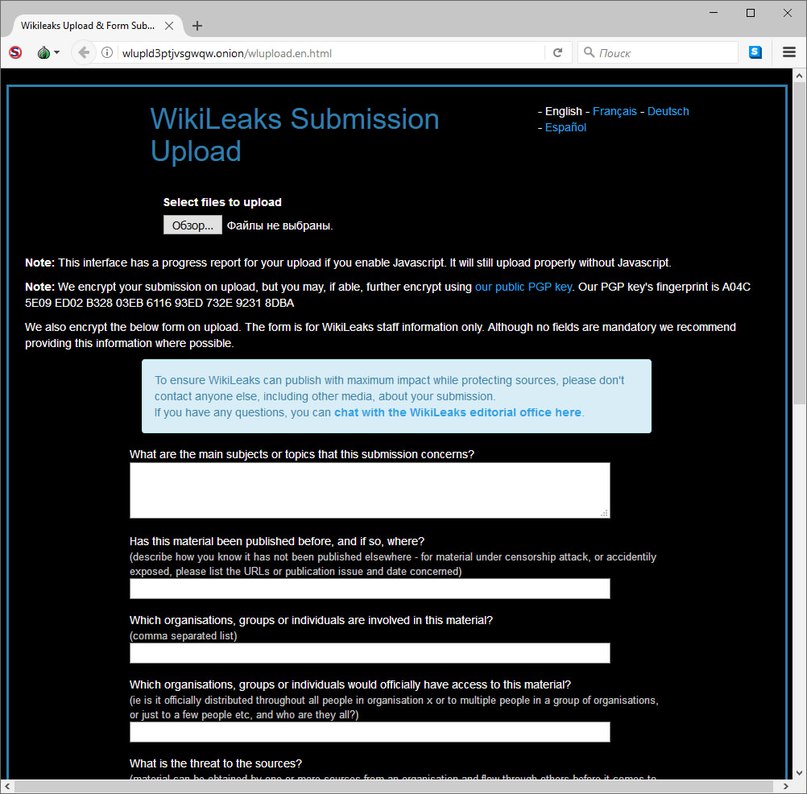
Task: Click the vertical scrollbar thumb
Action: (x=799, y=242)
